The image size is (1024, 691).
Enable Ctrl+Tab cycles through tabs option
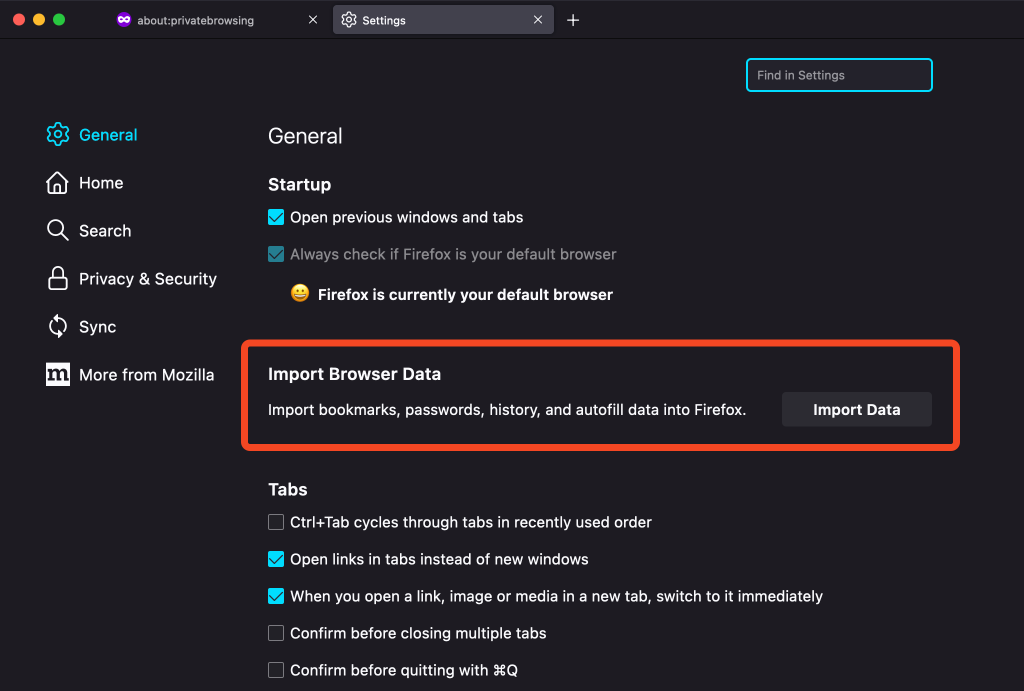click(x=276, y=522)
